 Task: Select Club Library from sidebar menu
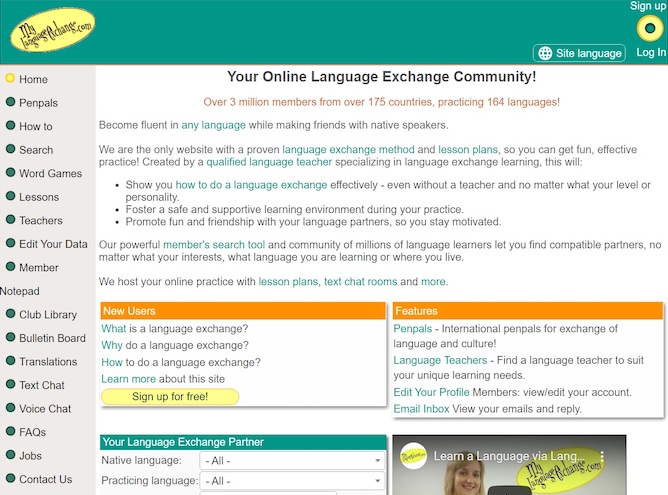pos(48,315)
